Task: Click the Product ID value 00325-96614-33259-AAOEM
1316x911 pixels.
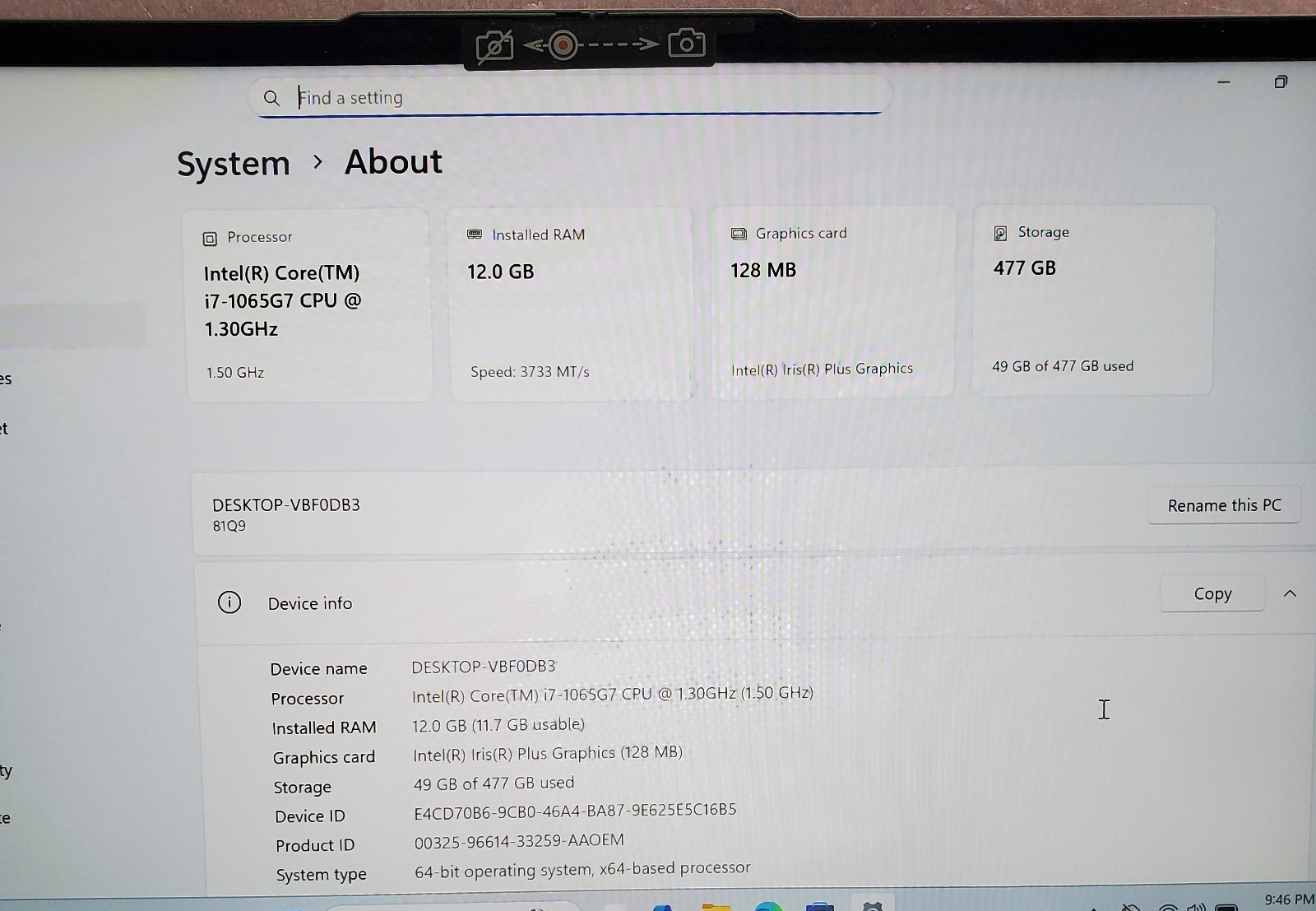Action: coord(519,841)
